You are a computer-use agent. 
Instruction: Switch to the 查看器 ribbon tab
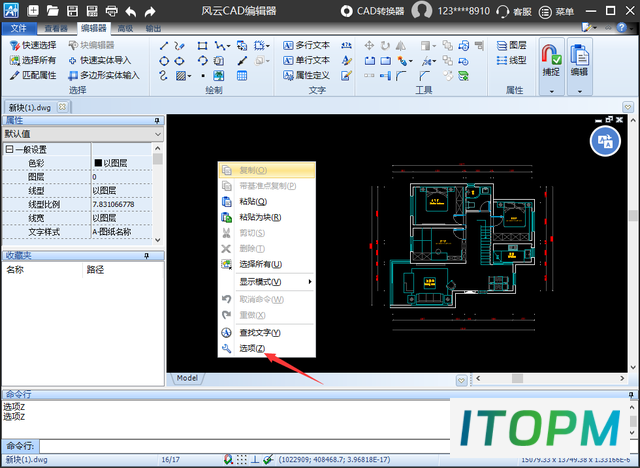tap(56, 28)
